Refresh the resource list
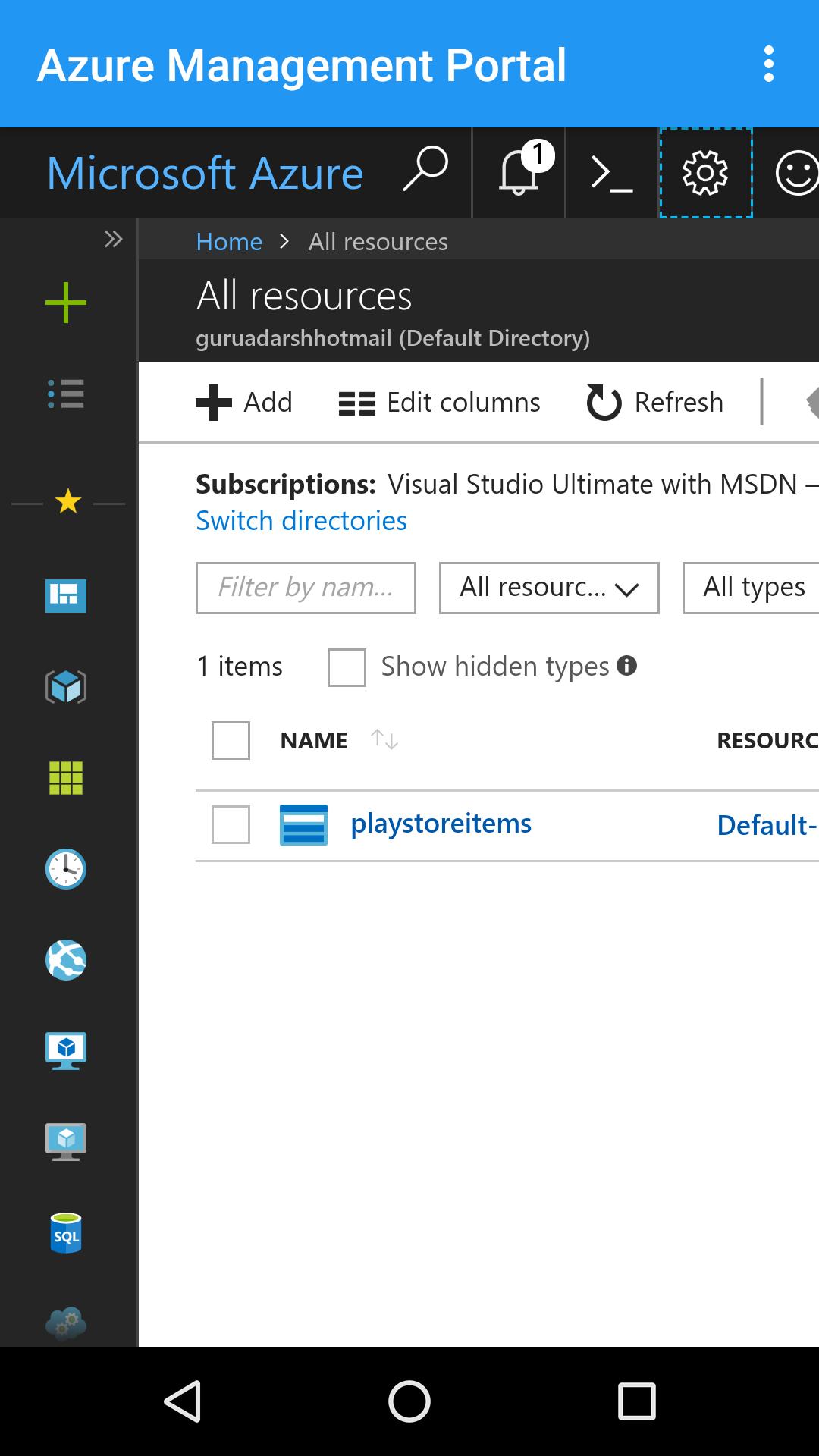 [x=655, y=402]
